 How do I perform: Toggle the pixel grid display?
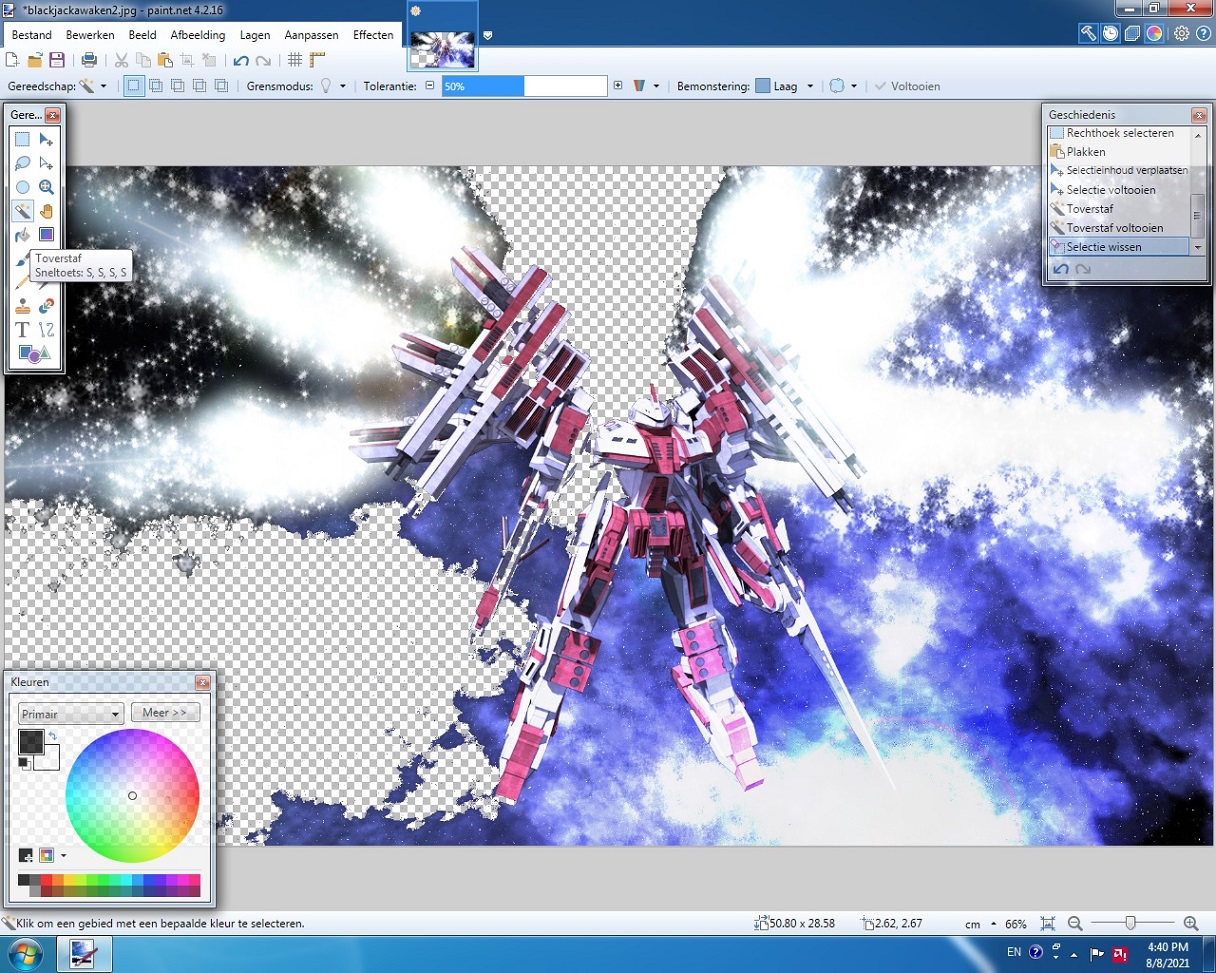click(x=295, y=60)
